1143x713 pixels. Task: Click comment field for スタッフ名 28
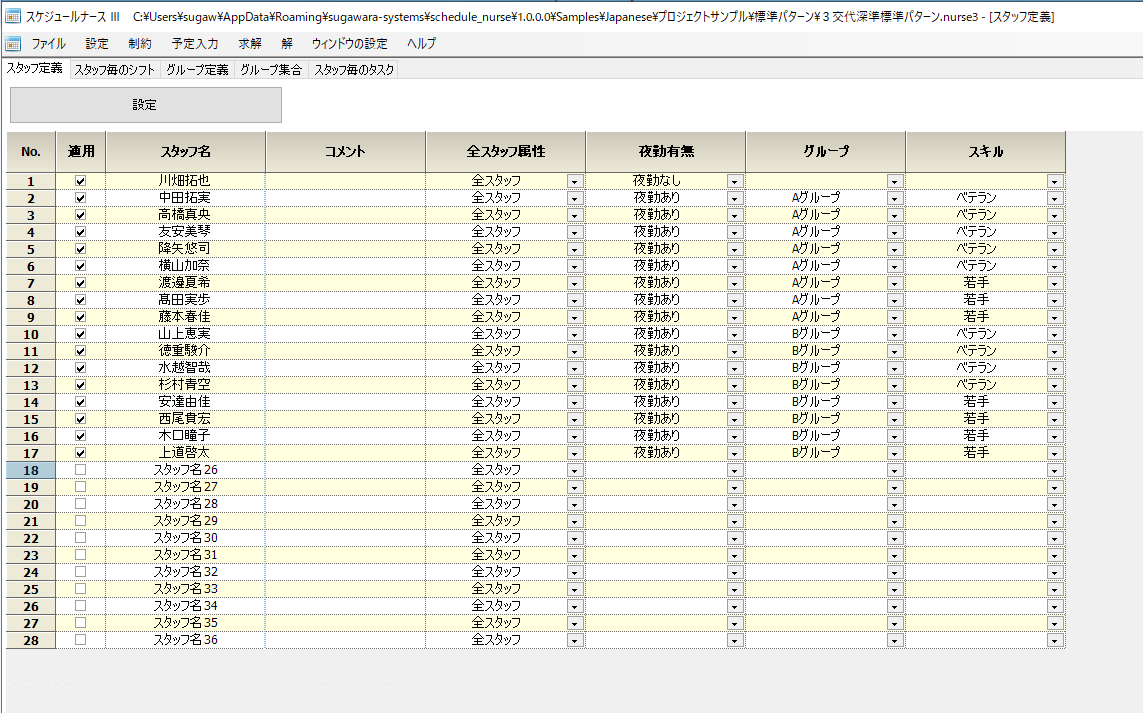(345, 504)
